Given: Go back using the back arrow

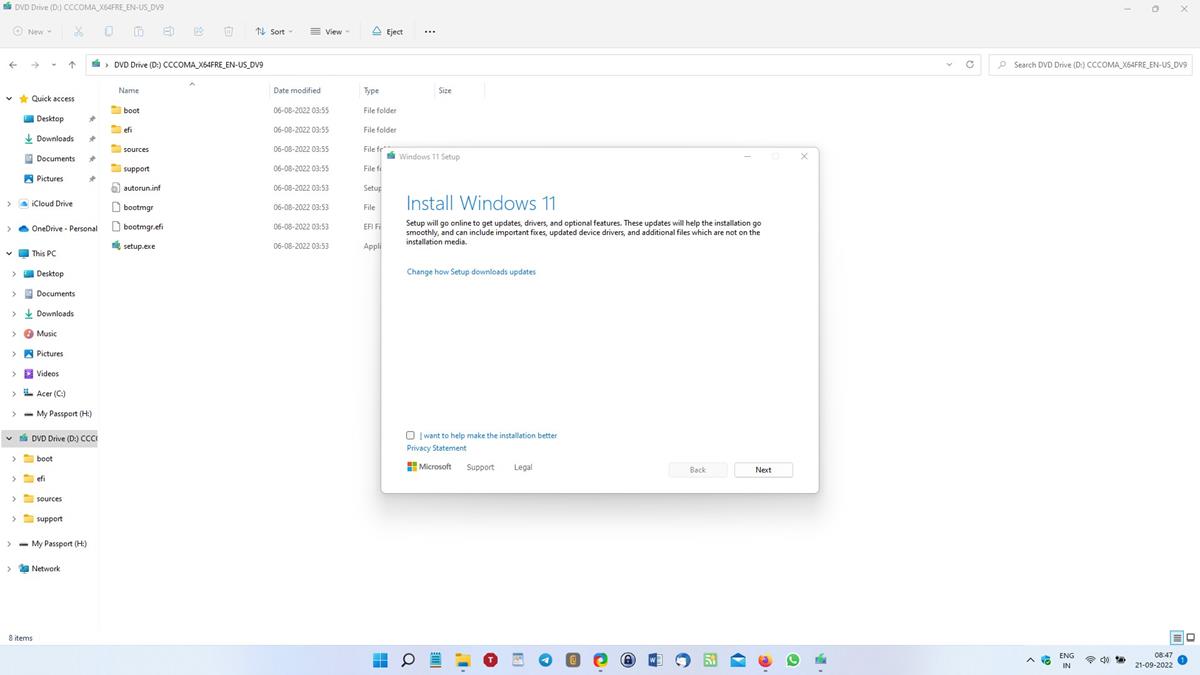Looking at the screenshot, I should tap(13, 64).
